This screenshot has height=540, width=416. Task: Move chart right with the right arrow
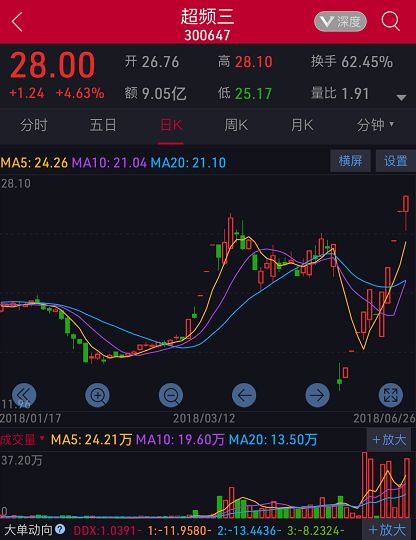click(x=318, y=395)
